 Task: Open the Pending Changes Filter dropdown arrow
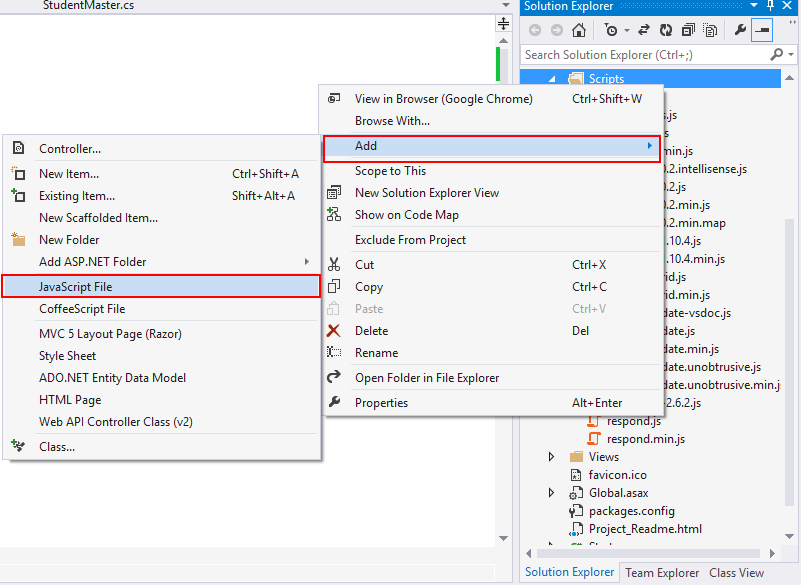tap(627, 30)
